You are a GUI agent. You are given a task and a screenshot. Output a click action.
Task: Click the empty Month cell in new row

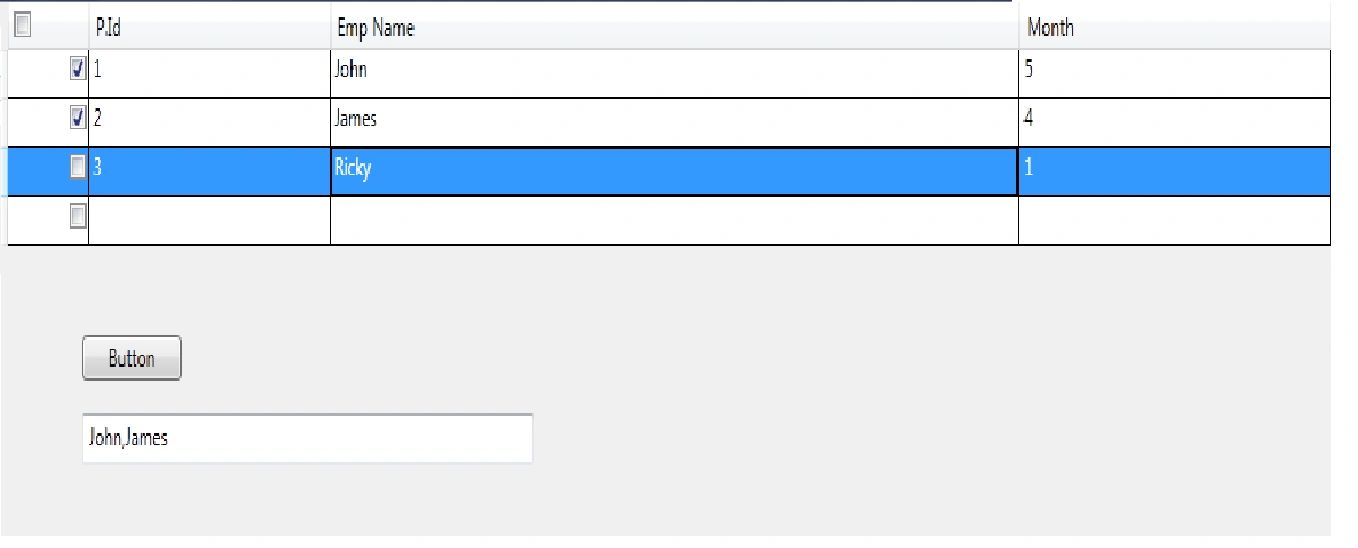tap(1174, 220)
